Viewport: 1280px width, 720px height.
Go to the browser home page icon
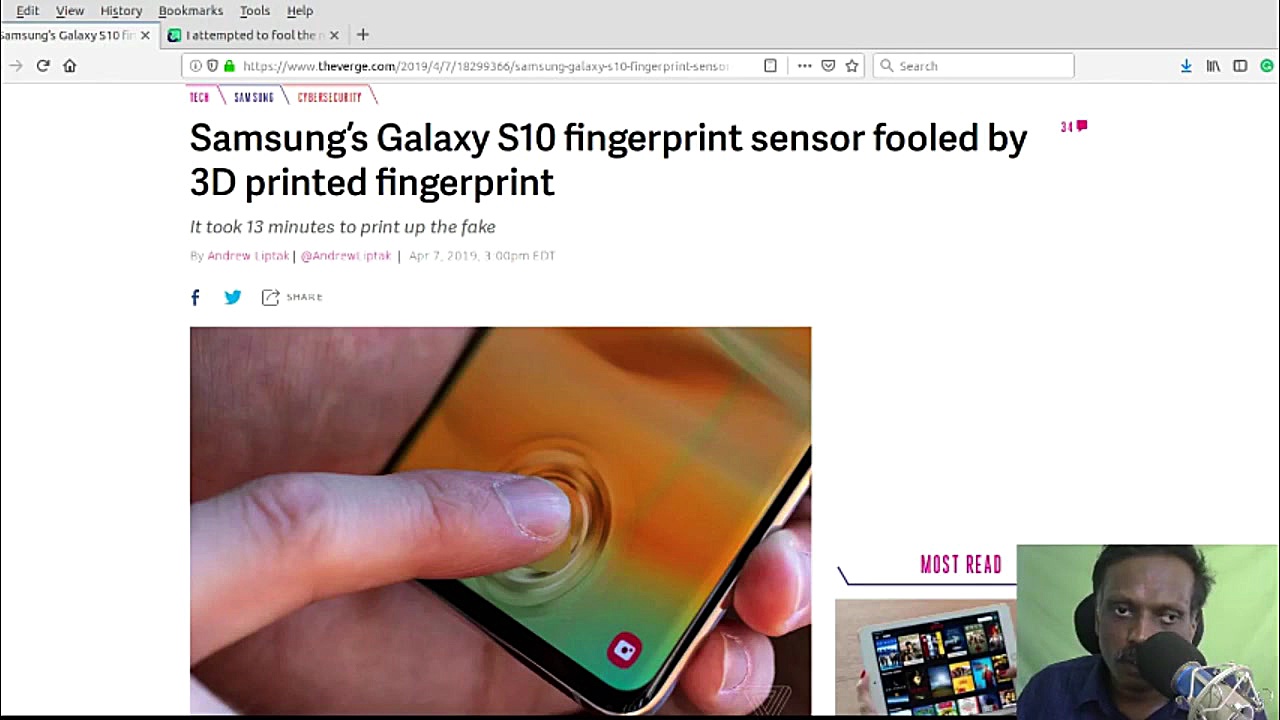tap(69, 66)
